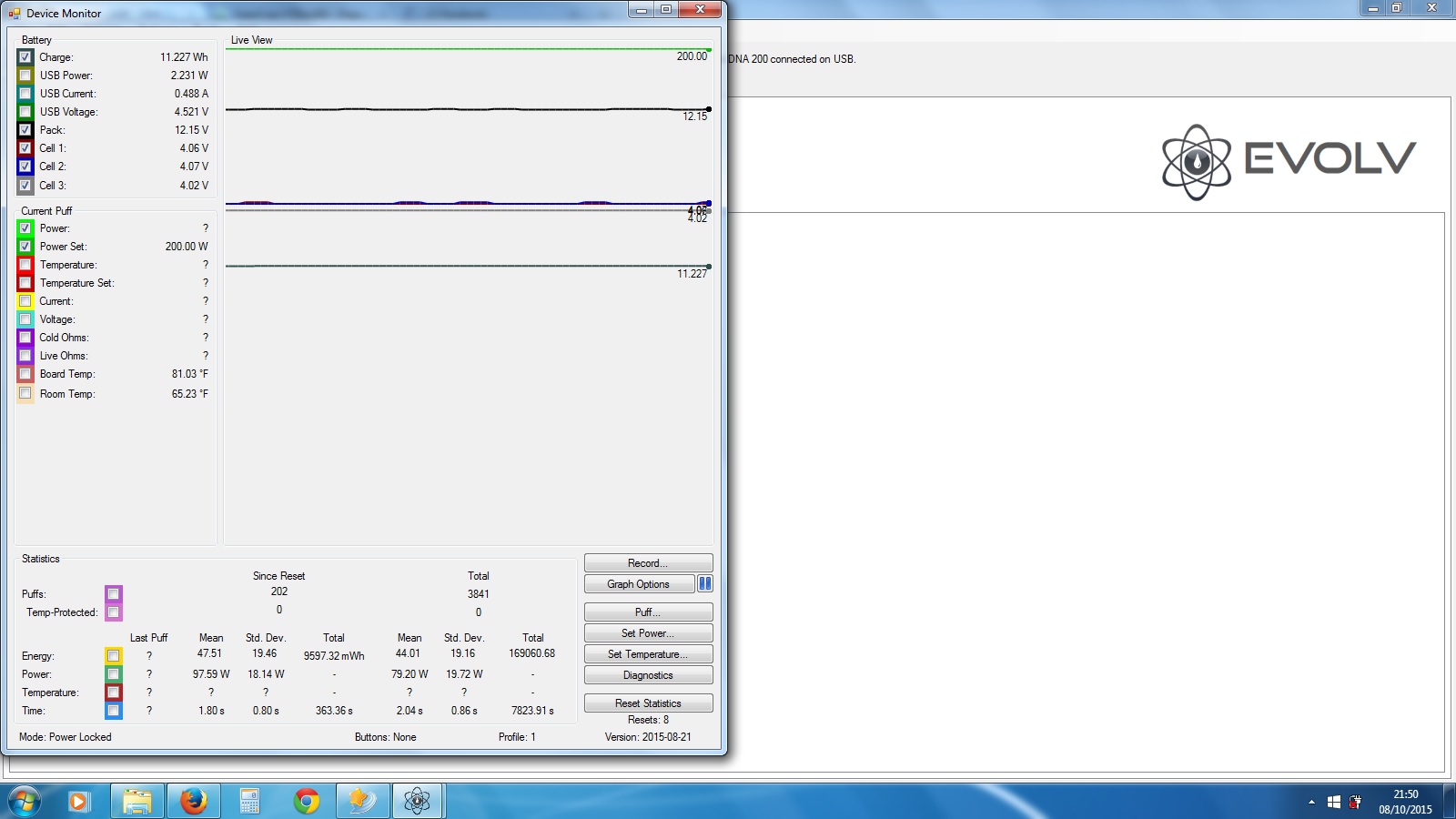Open Windows Explorer folder icon in the taskbar
This screenshot has height=819, width=1456.
pyautogui.click(x=137, y=801)
